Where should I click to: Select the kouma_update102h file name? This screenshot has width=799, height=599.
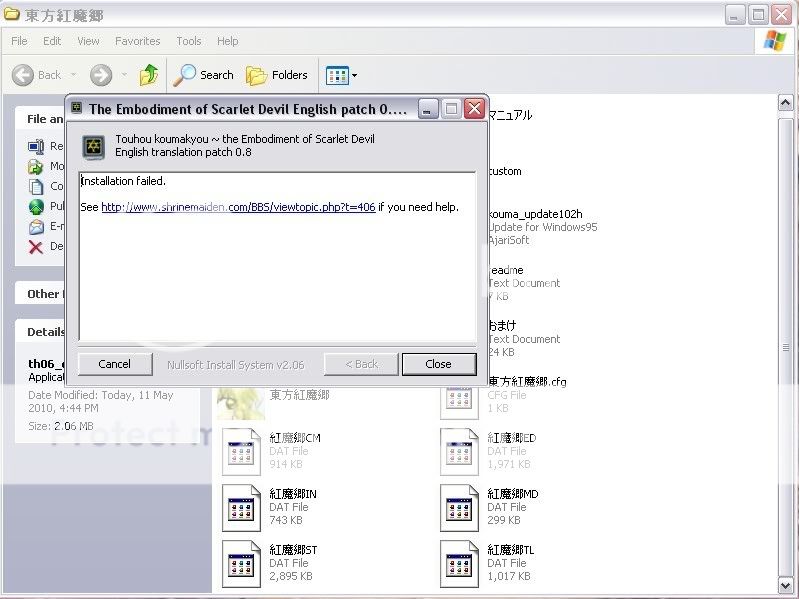pyautogui.click(x=536, y=214)
